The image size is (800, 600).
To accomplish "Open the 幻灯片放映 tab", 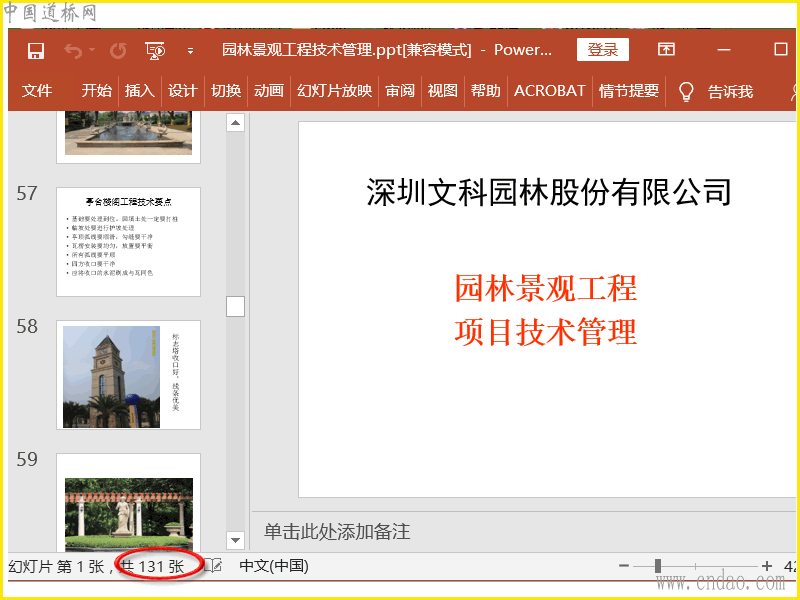I will pyautogui.click(x=335, y=91).
